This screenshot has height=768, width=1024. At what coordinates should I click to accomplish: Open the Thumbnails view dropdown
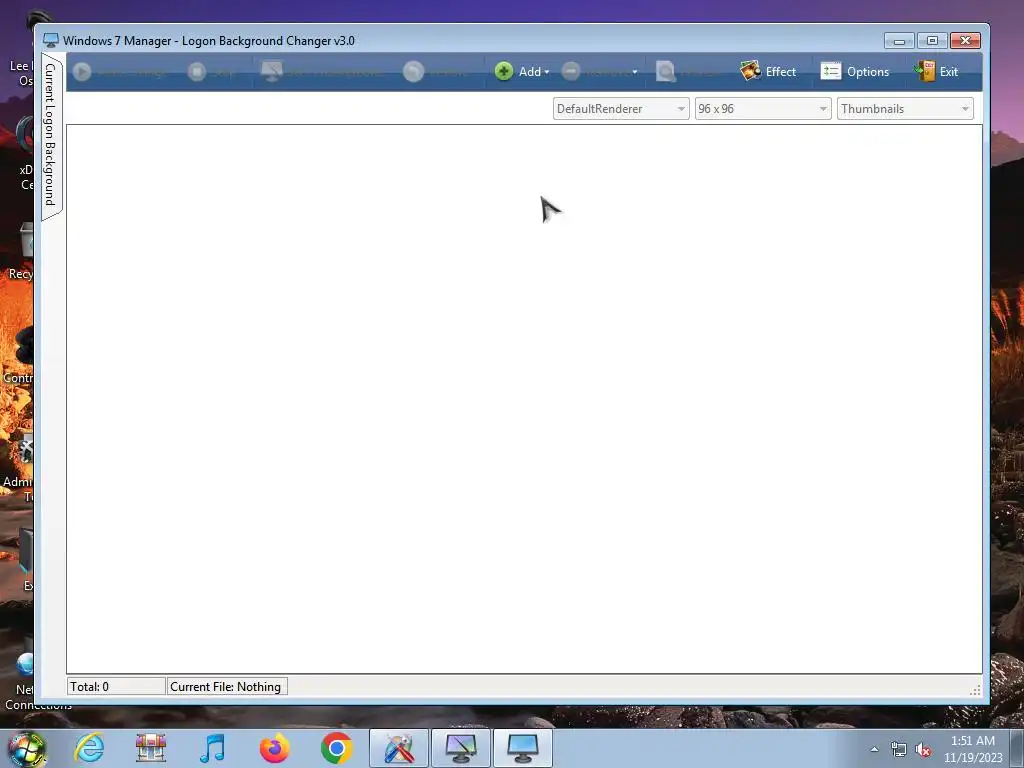click(x=905, y=109)
